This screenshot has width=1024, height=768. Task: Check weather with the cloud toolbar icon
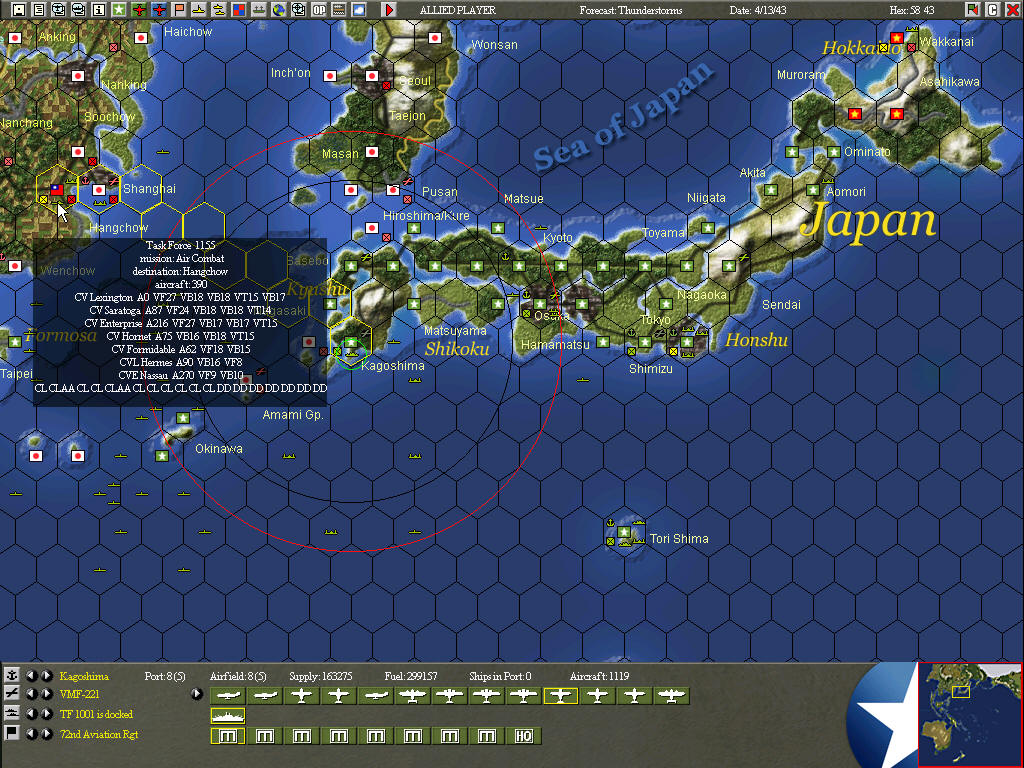click(x=360, y=9)
